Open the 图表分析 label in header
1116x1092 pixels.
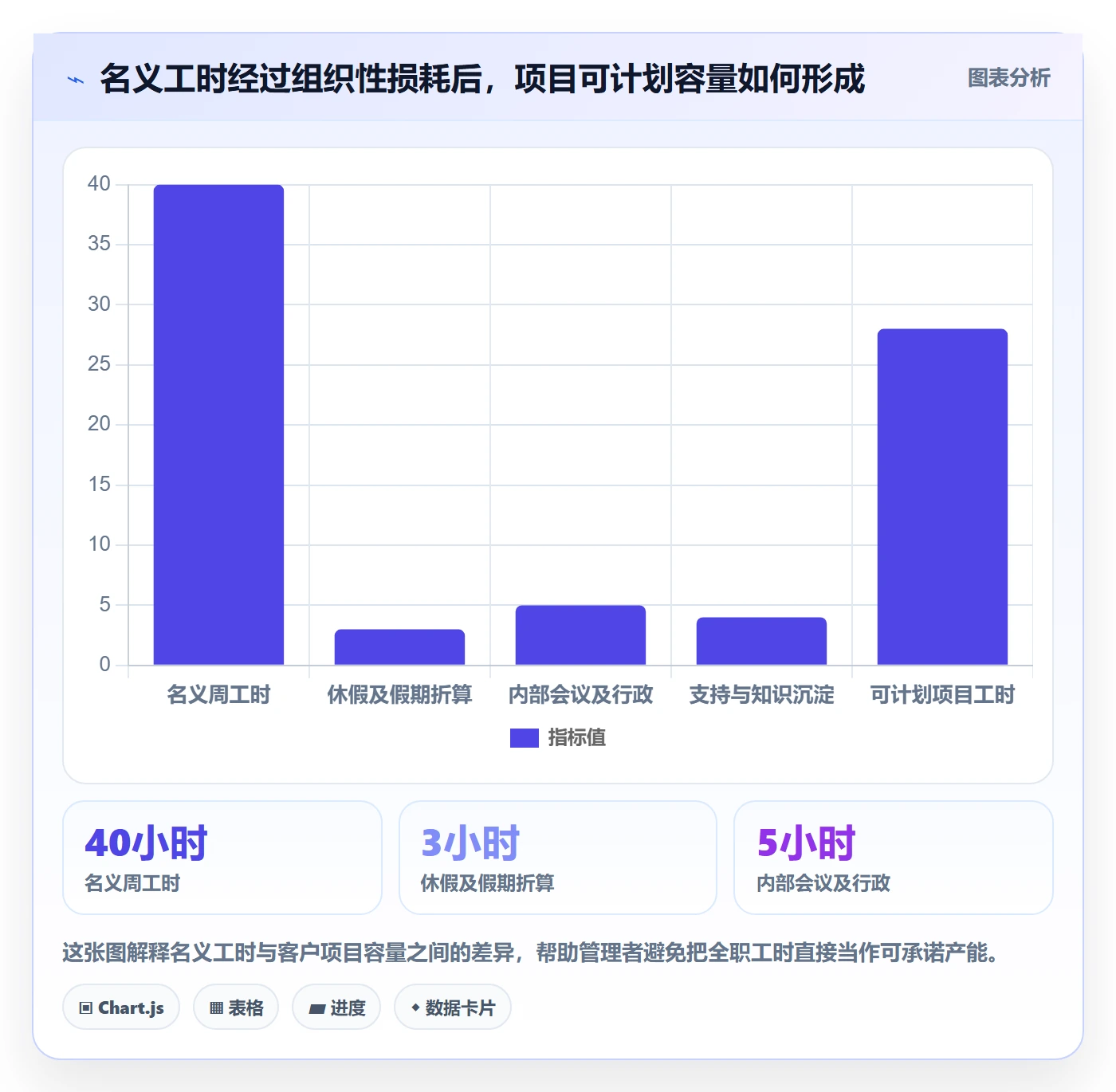1009,78
